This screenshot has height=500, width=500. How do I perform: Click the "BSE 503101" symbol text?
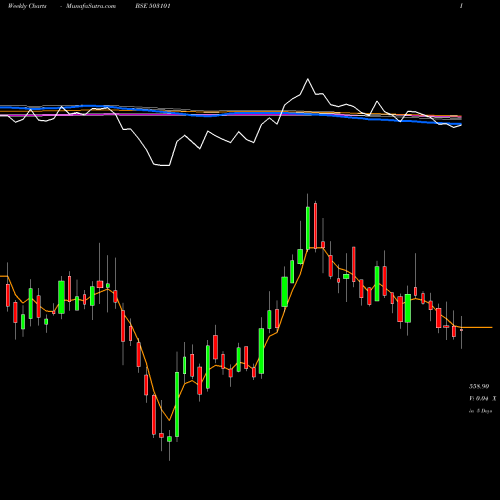(x=153, y=6)
